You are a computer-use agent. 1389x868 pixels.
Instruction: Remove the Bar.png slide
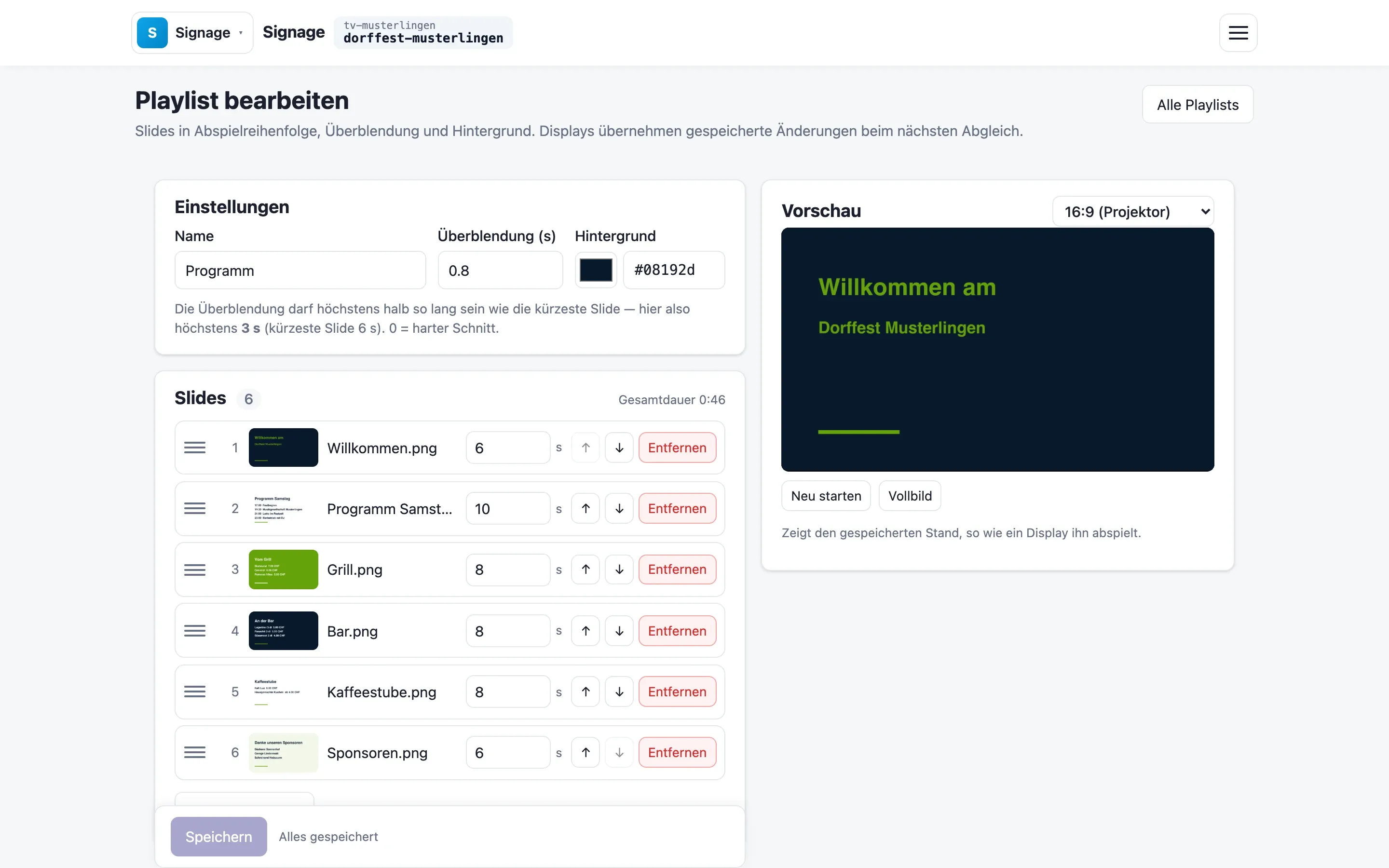click(x=677, y=631)
